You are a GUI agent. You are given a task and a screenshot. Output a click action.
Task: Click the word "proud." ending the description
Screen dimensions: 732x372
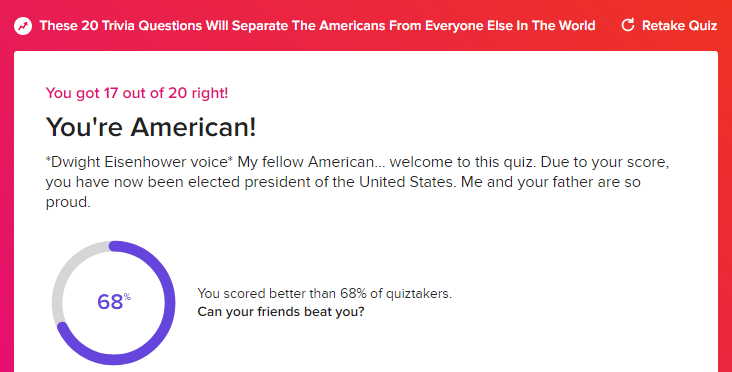[x=68, y=203]
